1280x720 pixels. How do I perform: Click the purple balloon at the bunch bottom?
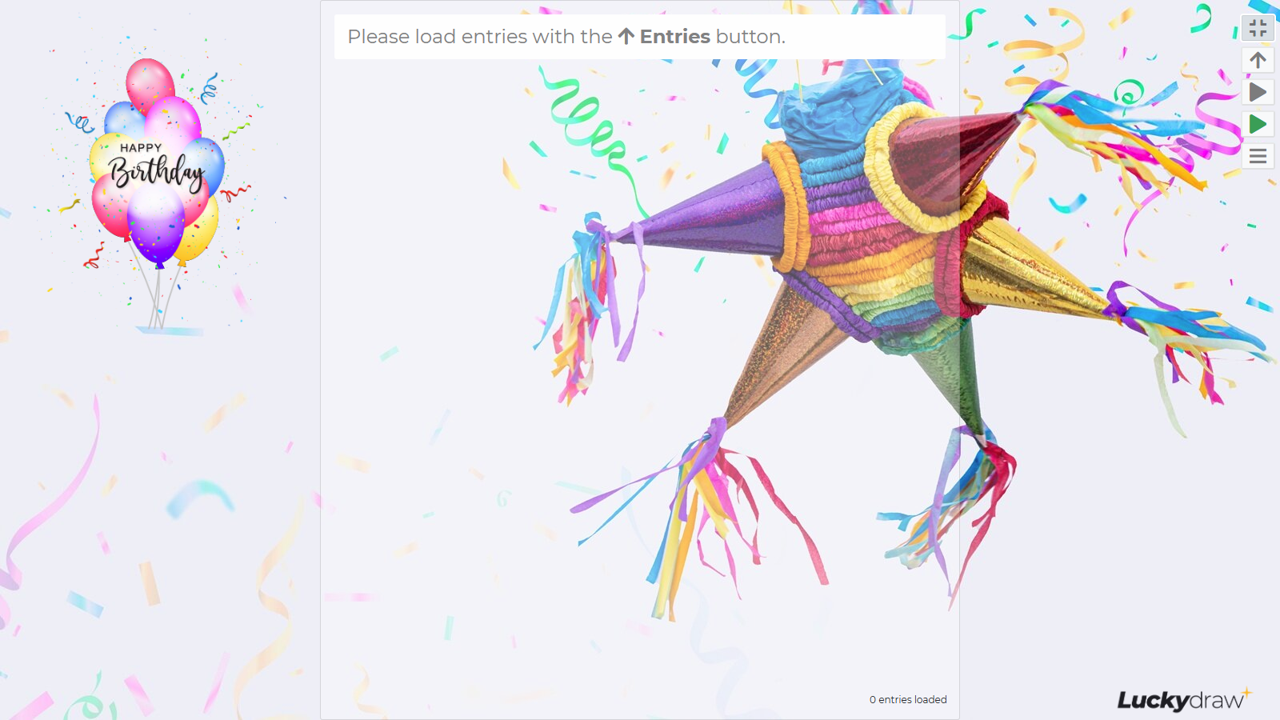tap(156, 225)
